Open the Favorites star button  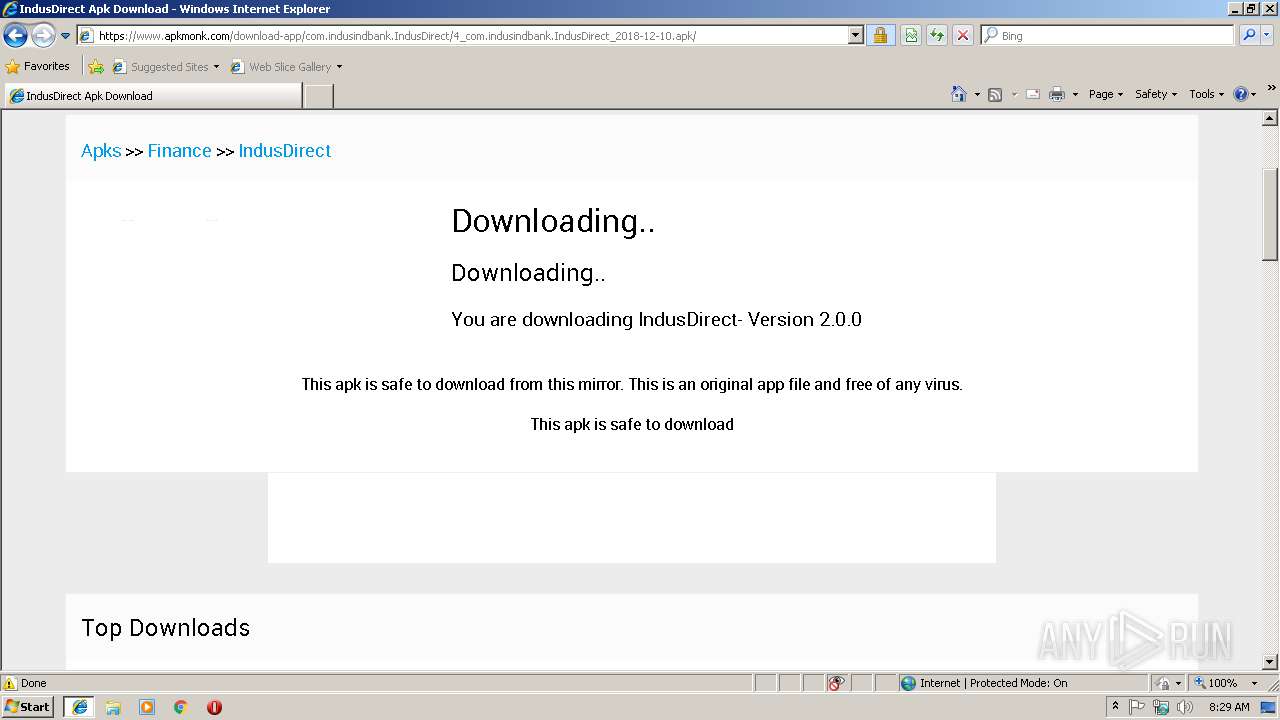38,66
